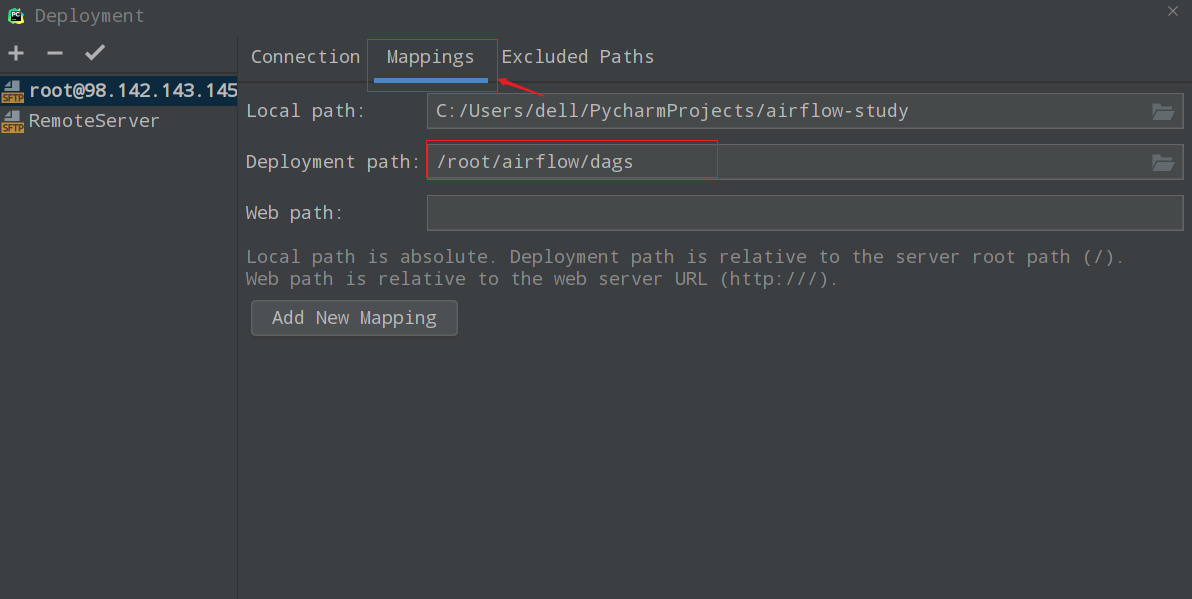Screen dimensions: 1192x599
Task: Focus the Deployment path field showing /root/airflow/dags
Action: [780, 162]
